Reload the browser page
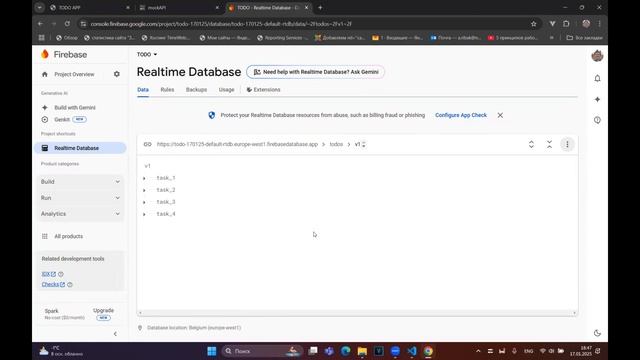Viewport: 640px width, 360px height. point(67,24)
